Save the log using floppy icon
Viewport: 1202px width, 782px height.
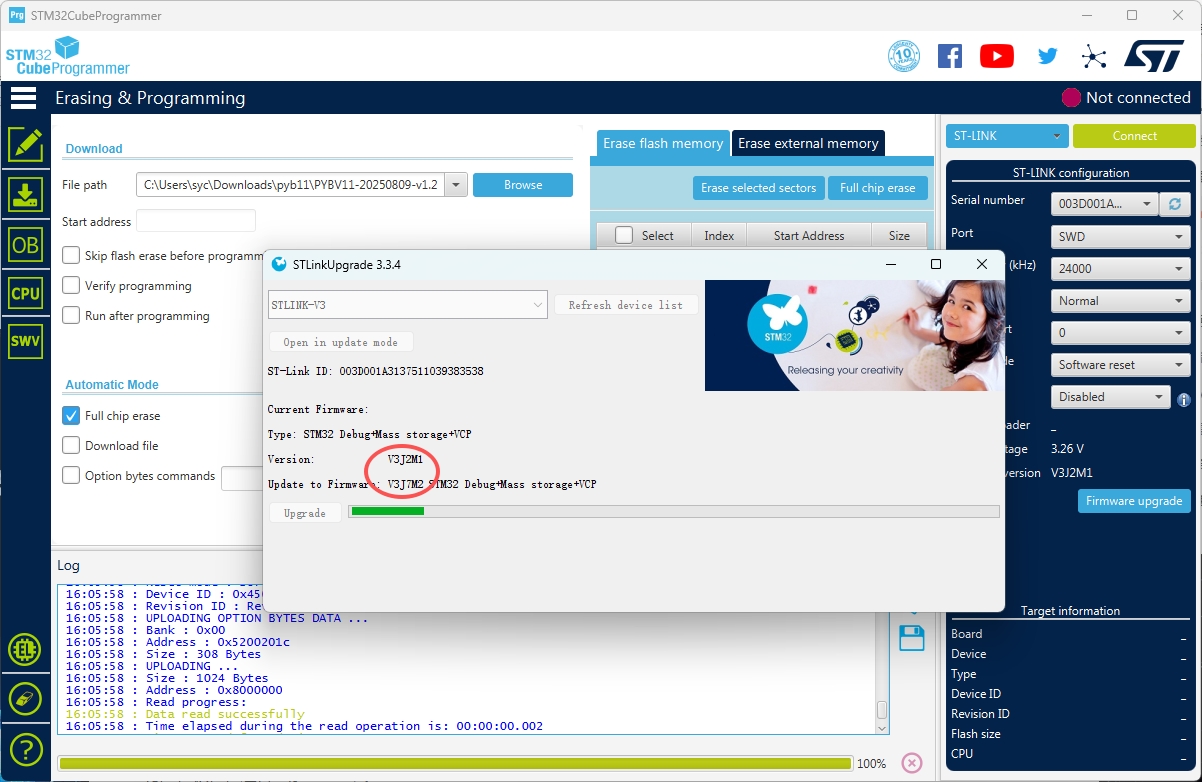coord(912,638)
